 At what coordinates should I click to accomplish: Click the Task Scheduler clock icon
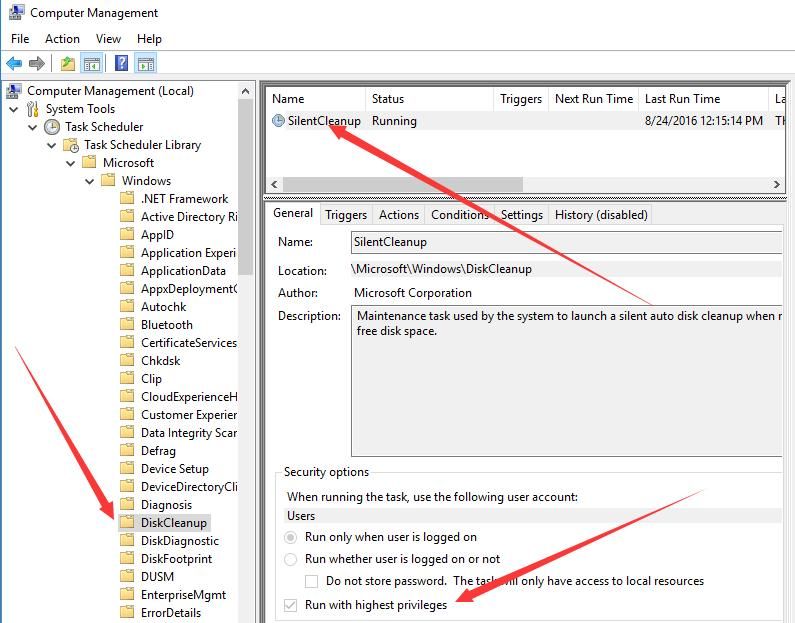pos(52,127)
